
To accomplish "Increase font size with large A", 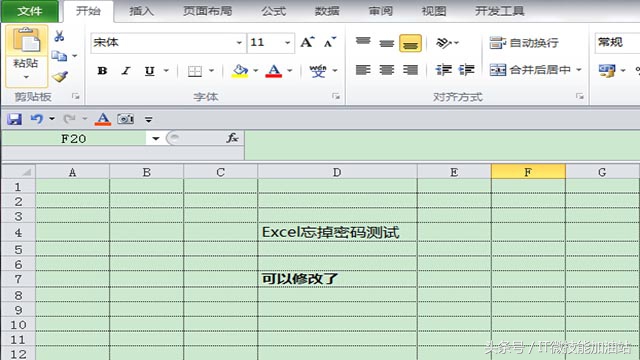I will pyautogui.click(x=307, y=42).
